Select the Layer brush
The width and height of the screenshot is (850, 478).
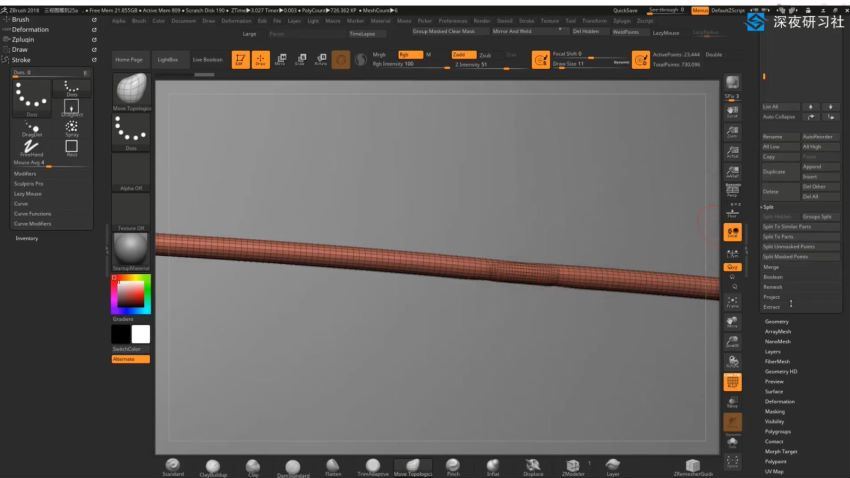click(613, 467)
